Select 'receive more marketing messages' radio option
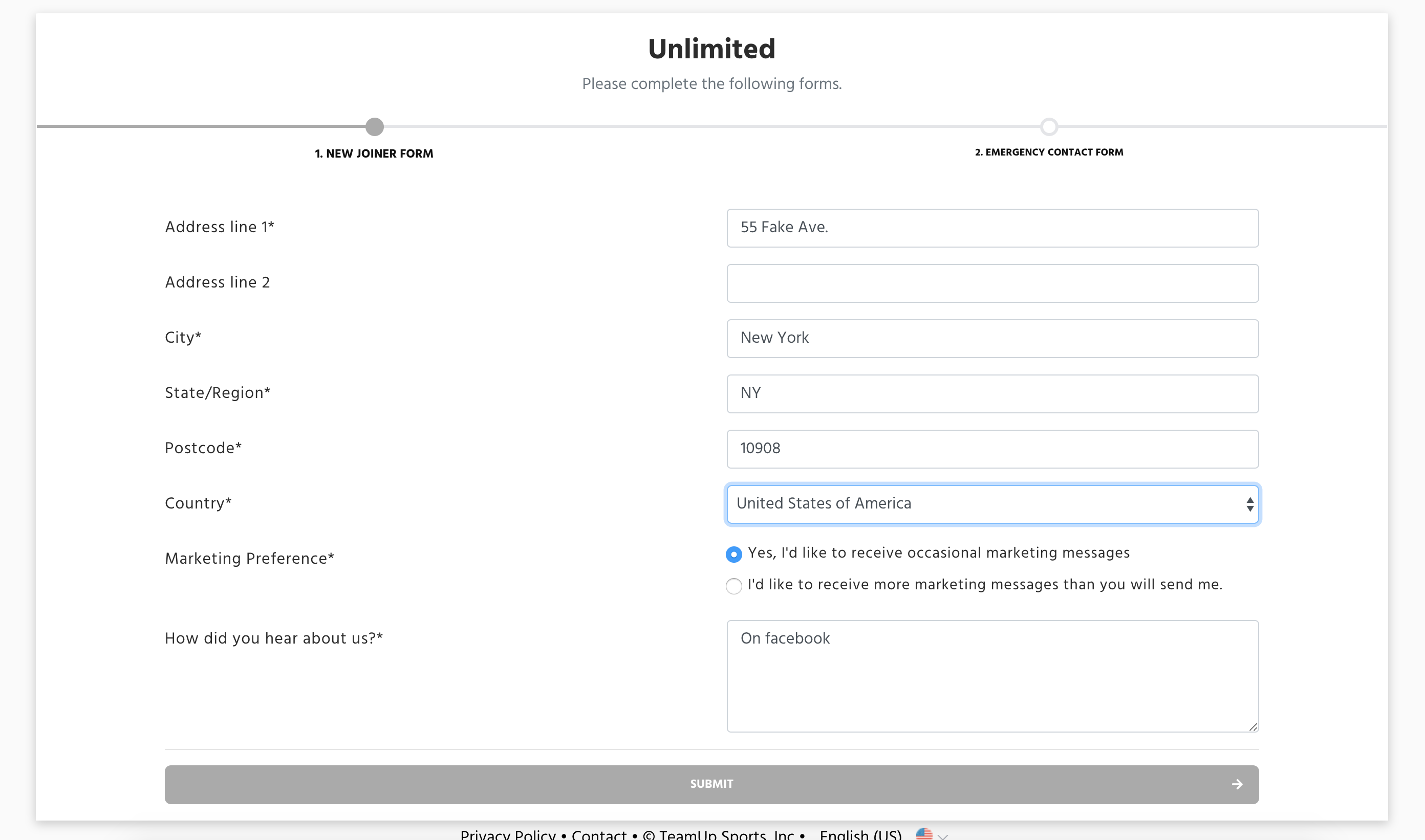Screen dimensions: 1425x840 pos(733,586)
